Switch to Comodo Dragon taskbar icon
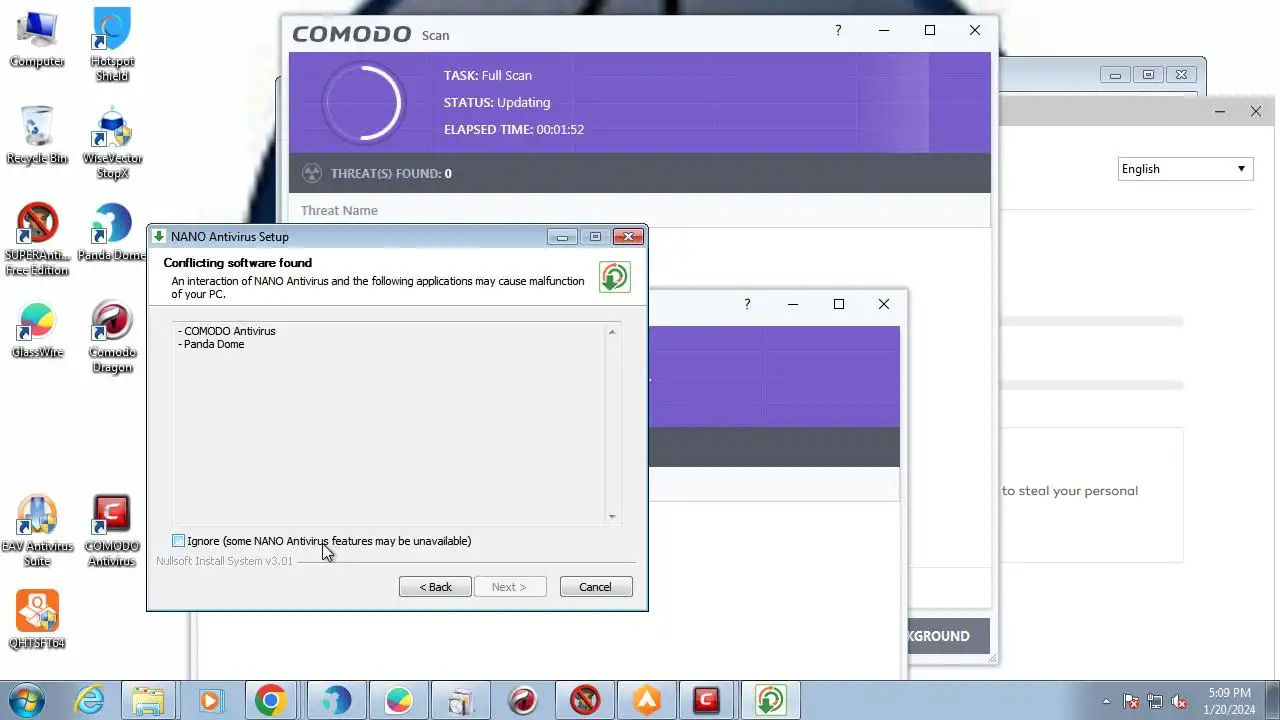1280x720 pixels. [522, 700]
